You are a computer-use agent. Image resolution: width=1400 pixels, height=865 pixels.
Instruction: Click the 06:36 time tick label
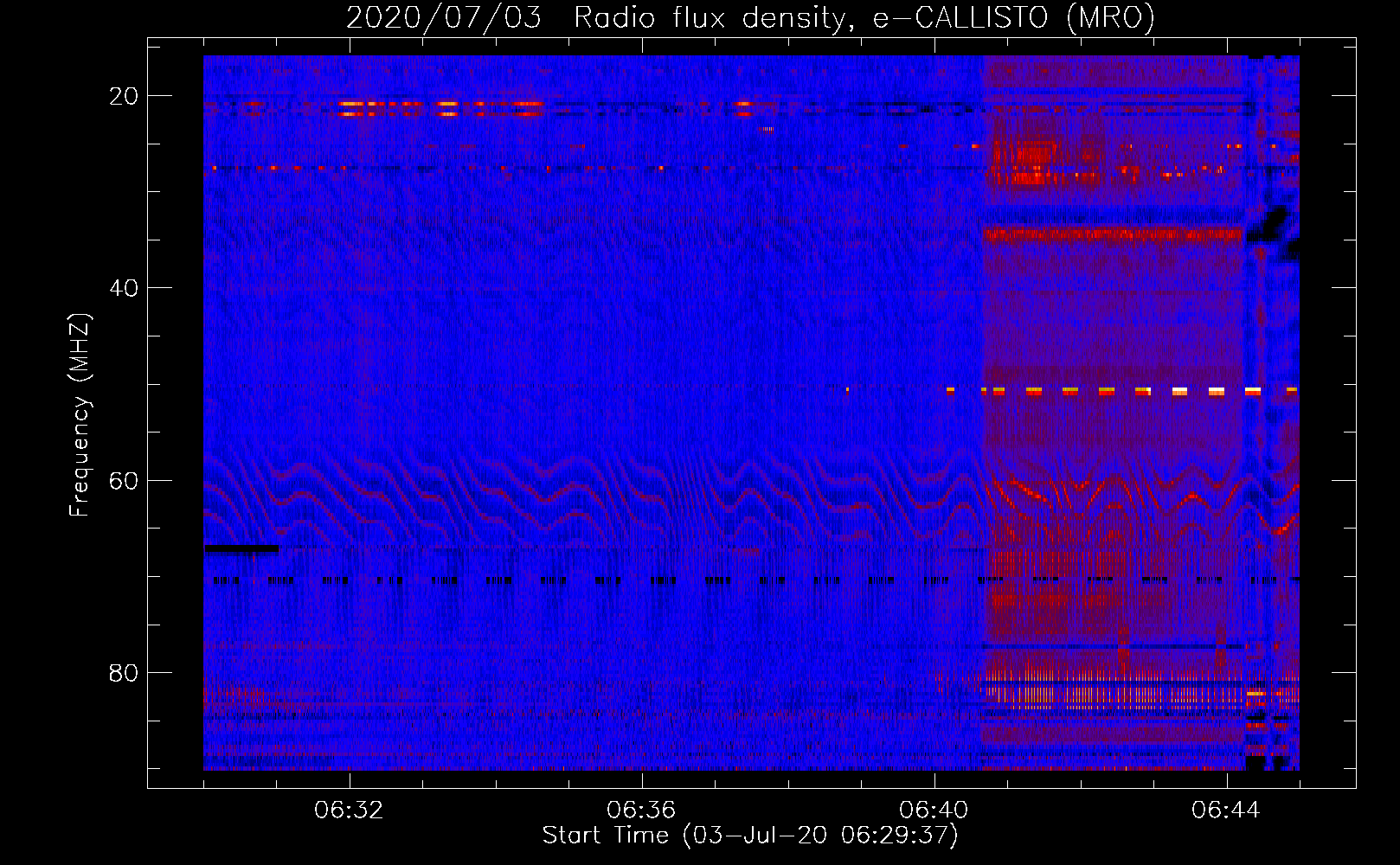pos(641,811)
